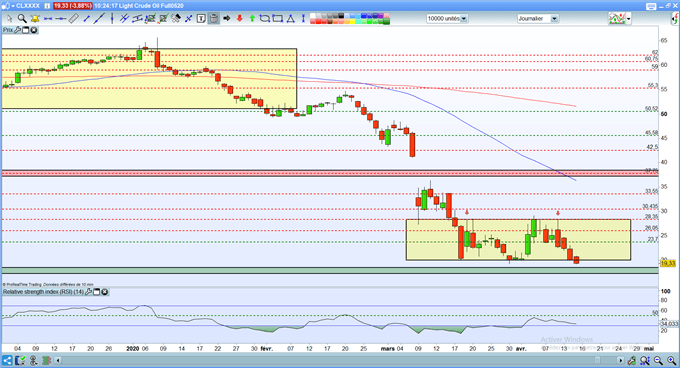Pick the dark green color swatch
The width and height of the screenshot is (680, 368).
tap(386, 21)
